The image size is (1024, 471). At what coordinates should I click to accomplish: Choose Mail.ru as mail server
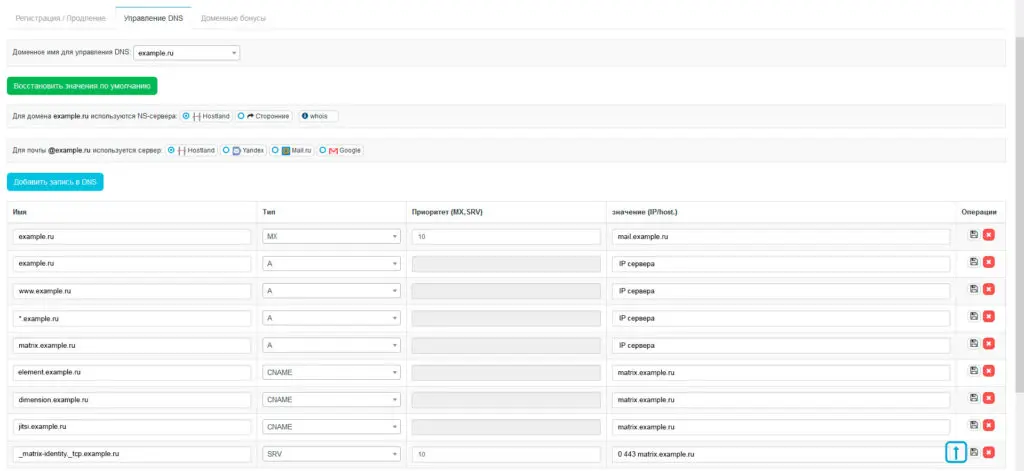click(x=275, y=150)
